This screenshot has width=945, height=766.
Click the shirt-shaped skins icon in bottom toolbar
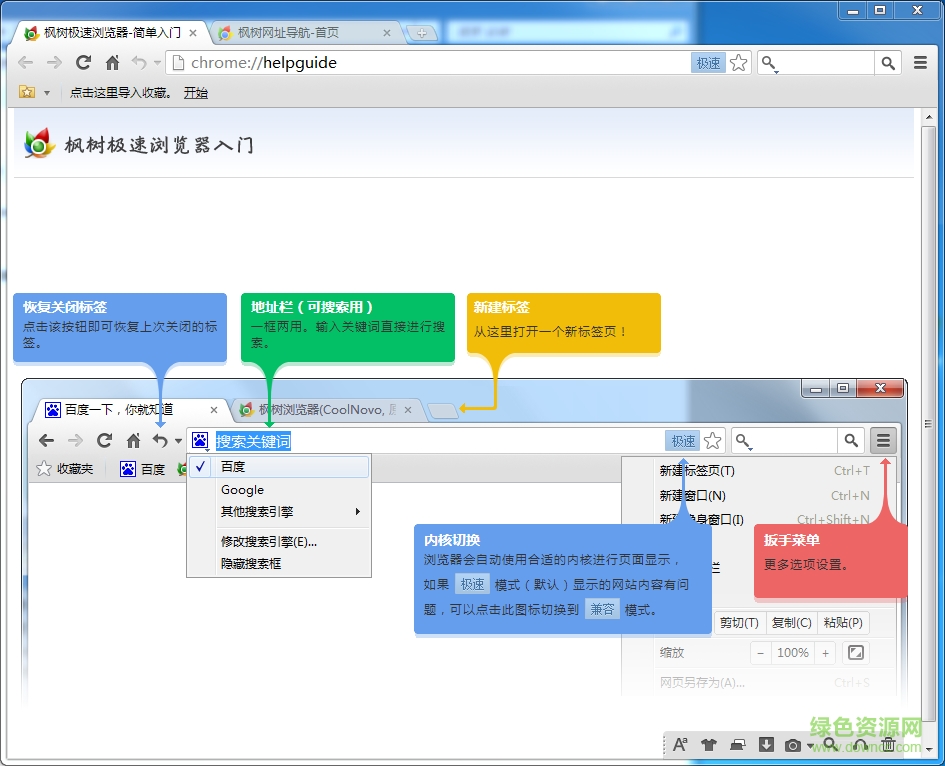coord(709,744)
